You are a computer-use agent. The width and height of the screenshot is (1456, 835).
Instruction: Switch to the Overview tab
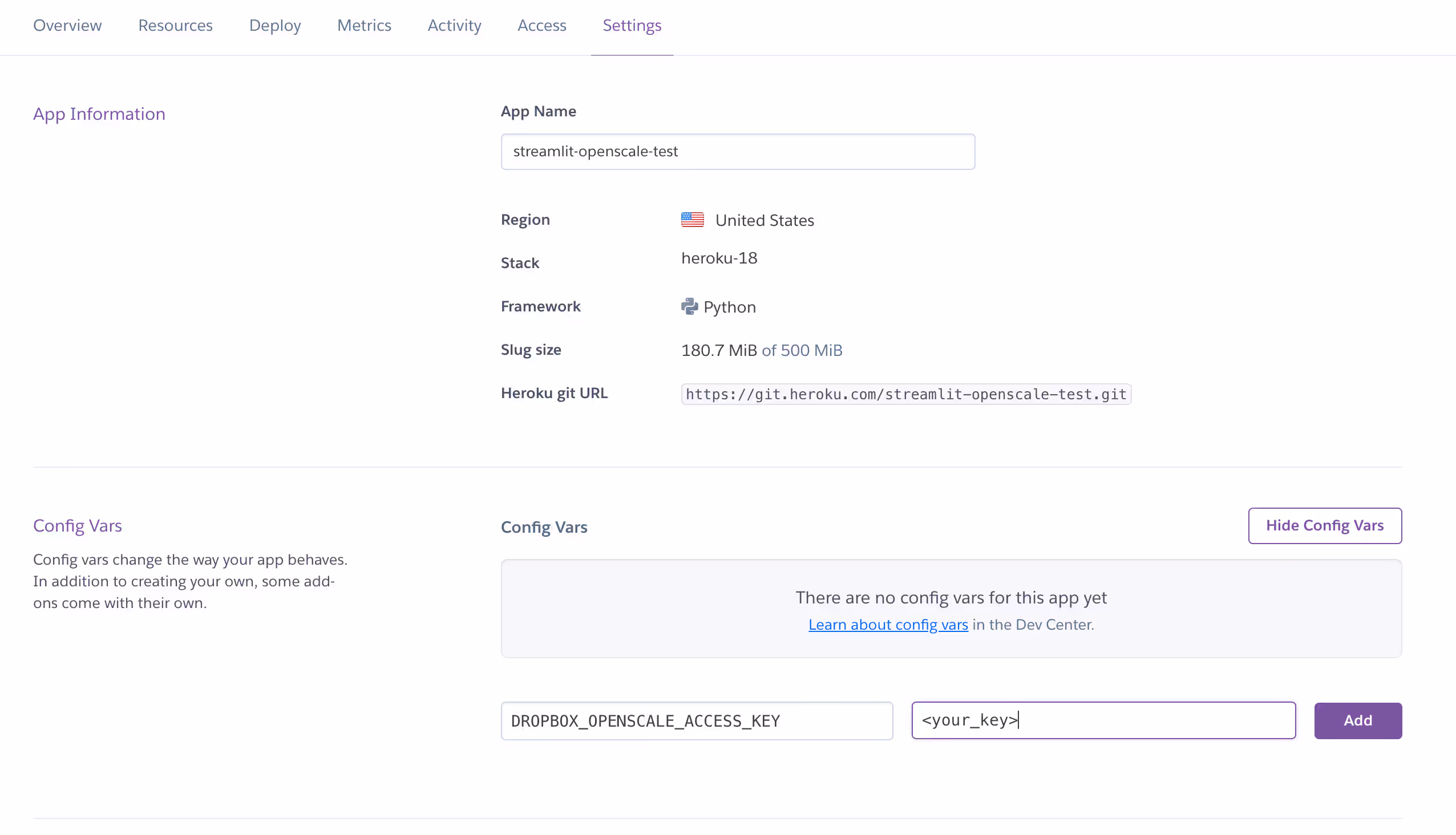click(x=67, y=25)
